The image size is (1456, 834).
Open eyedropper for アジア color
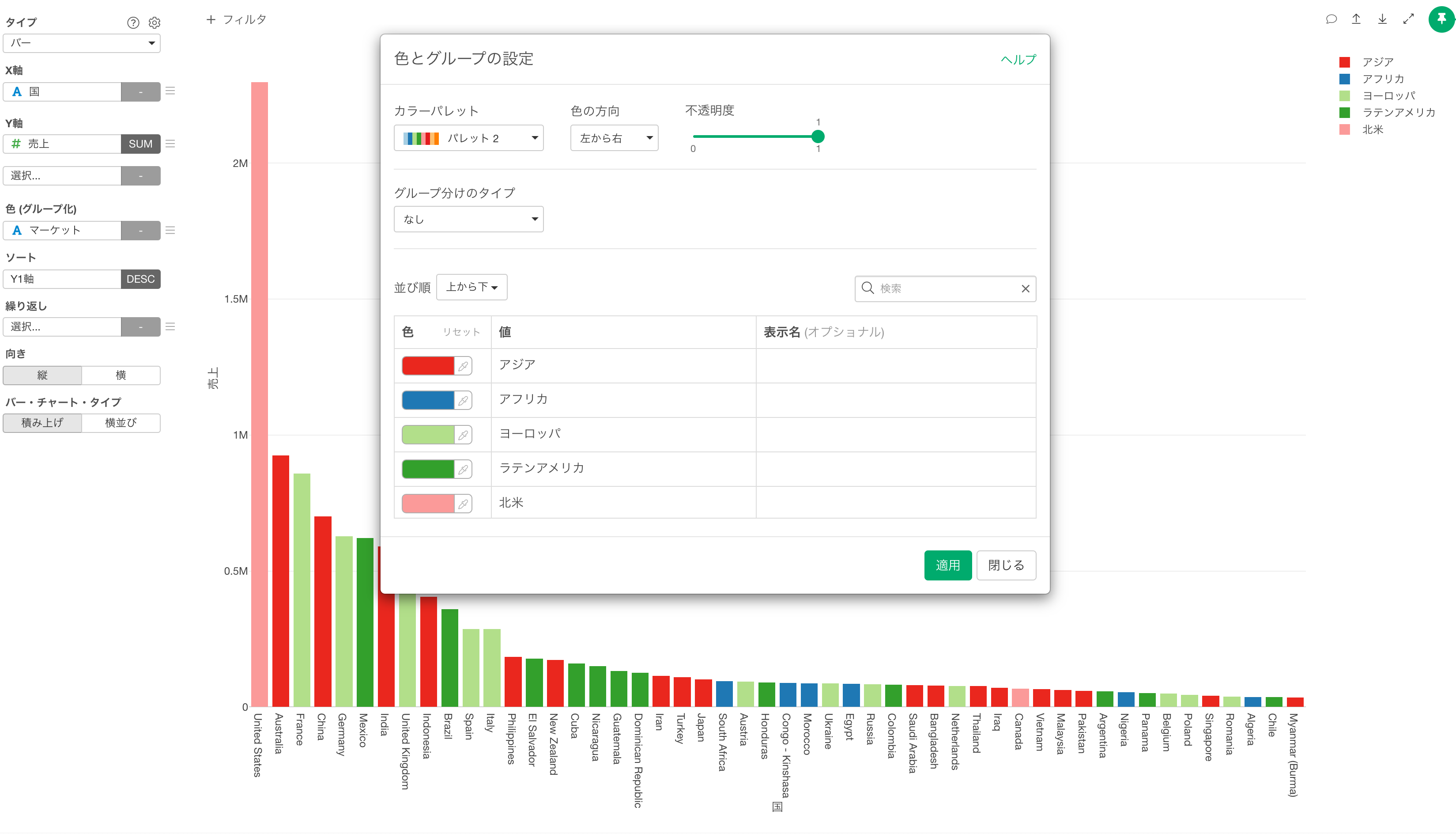pyautogui.click(x=463, y=365)
